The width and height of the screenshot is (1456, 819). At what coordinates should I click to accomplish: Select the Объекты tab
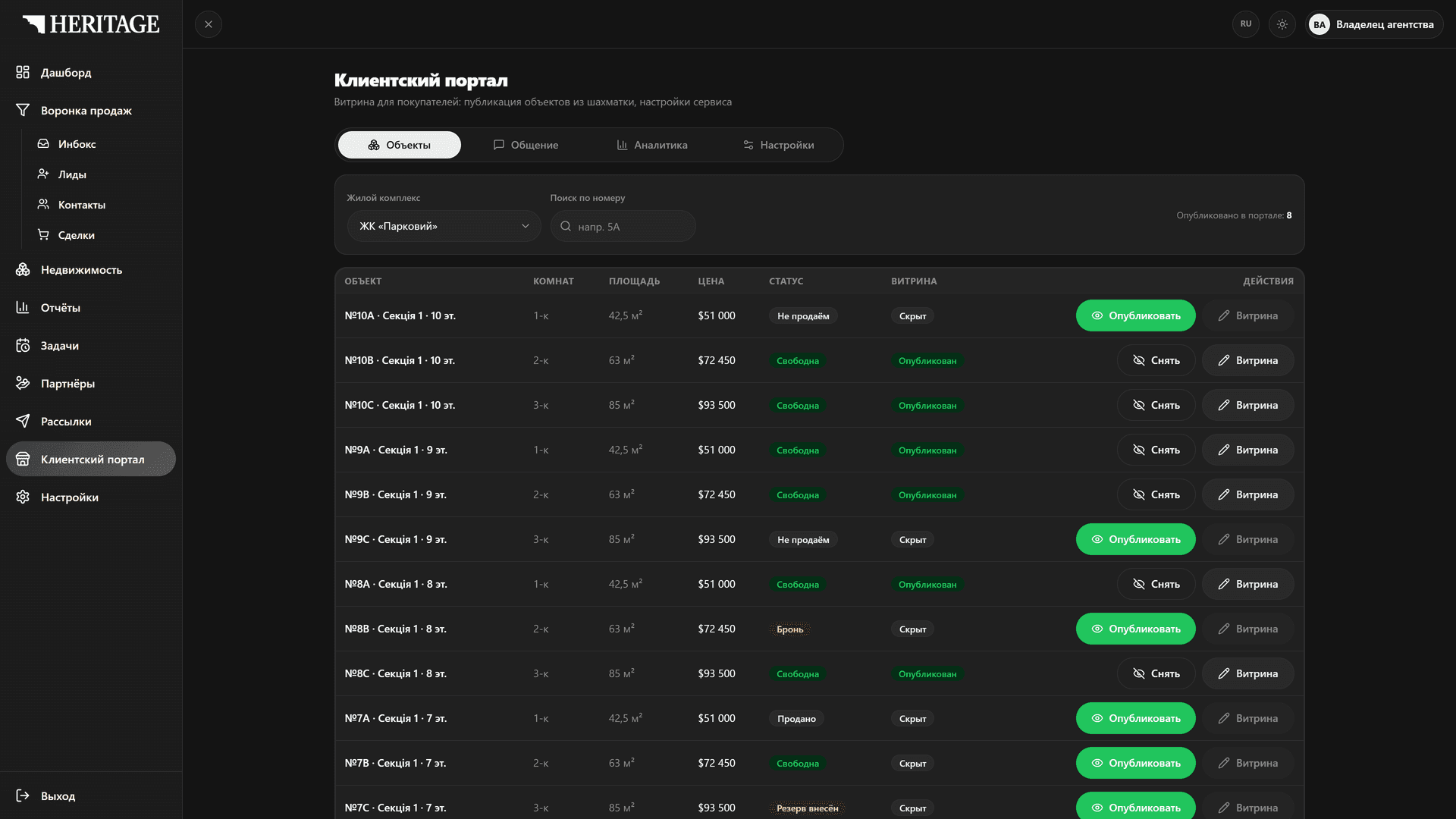coord(400,145)
